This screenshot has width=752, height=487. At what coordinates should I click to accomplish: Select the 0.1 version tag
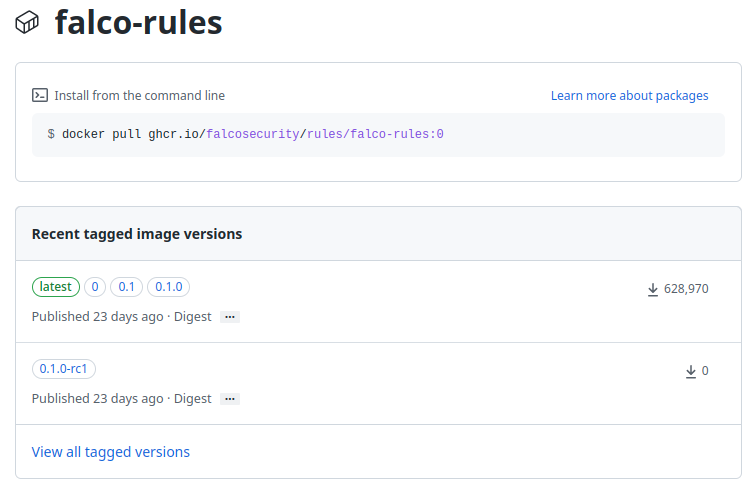127,287
